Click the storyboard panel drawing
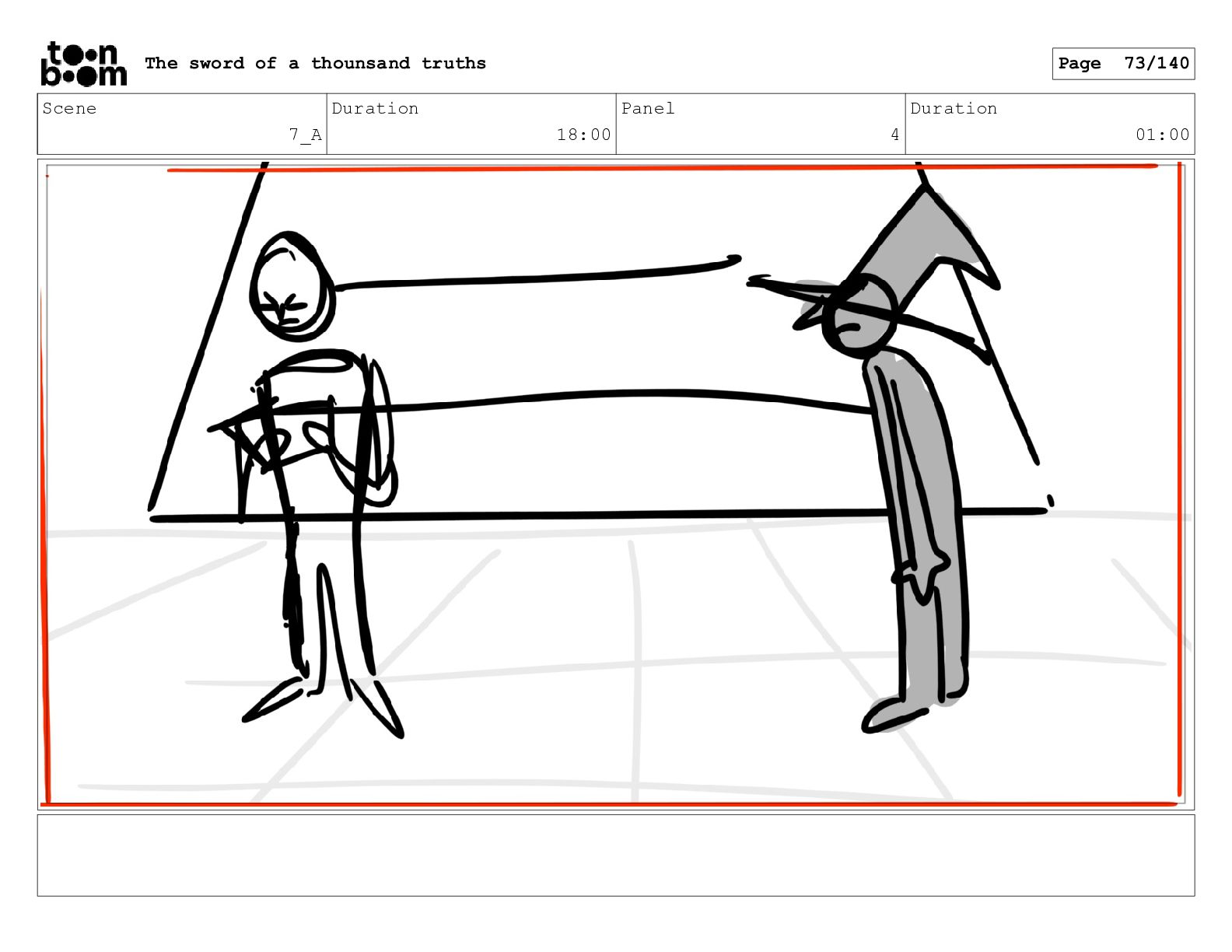The image size is (1232, 952). point(616,485)
